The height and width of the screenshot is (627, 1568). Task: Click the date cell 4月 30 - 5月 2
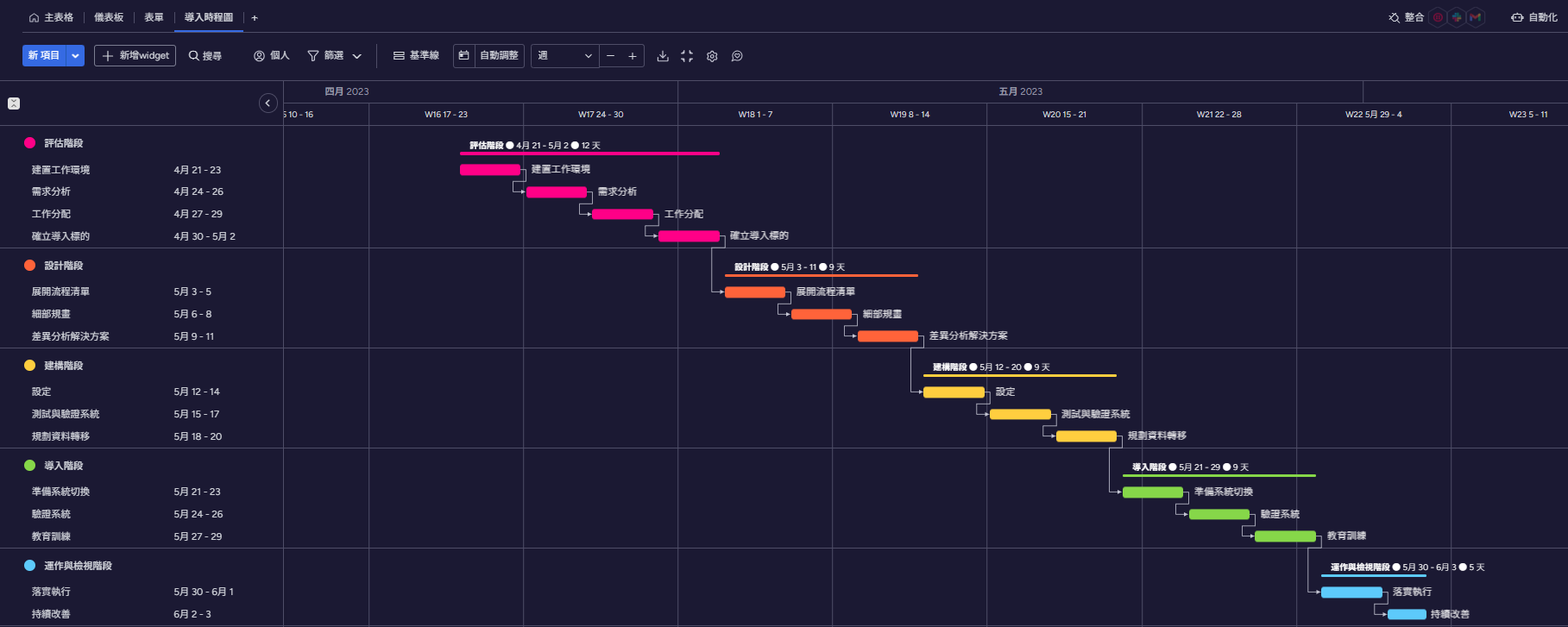(205, 236)
